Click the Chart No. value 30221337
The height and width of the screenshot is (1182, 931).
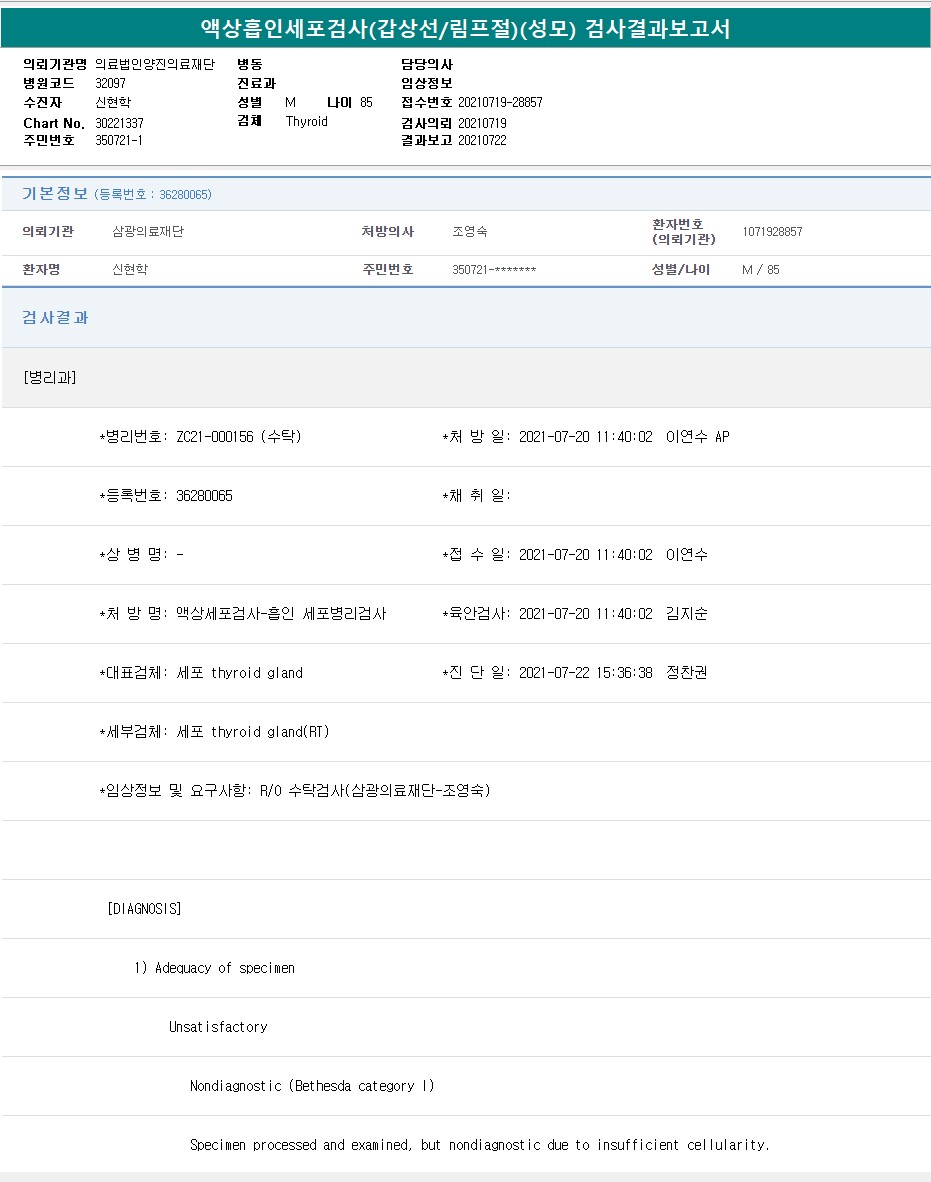point(119,123)
